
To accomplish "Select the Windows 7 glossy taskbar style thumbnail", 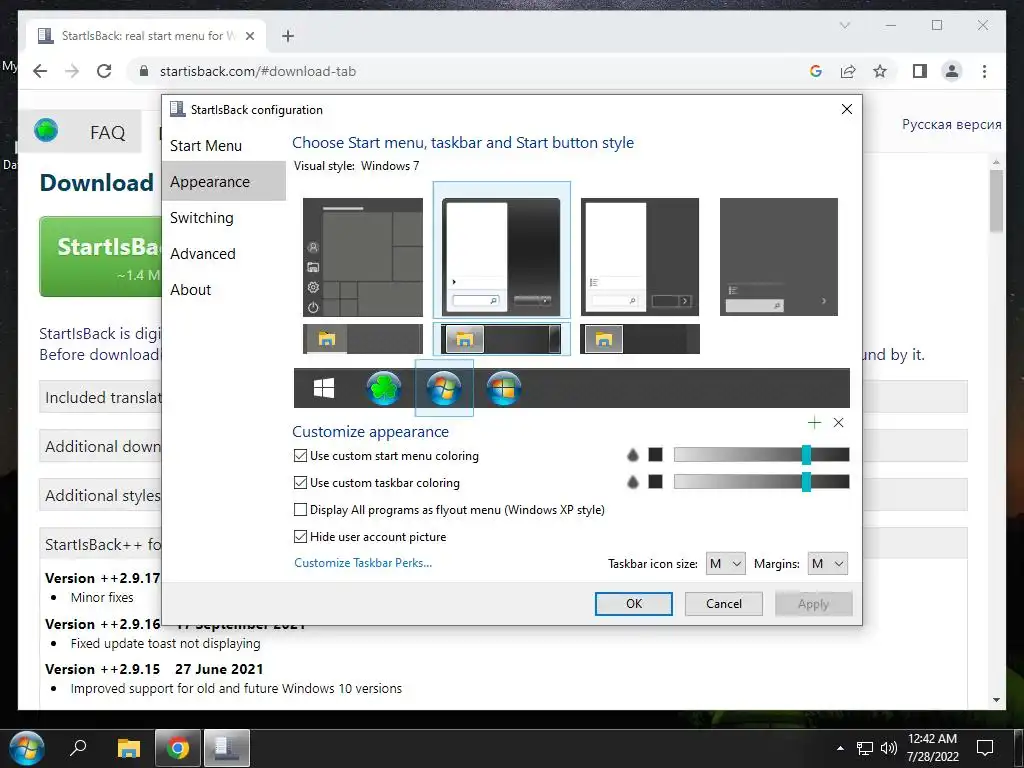I will coord(501,339).
